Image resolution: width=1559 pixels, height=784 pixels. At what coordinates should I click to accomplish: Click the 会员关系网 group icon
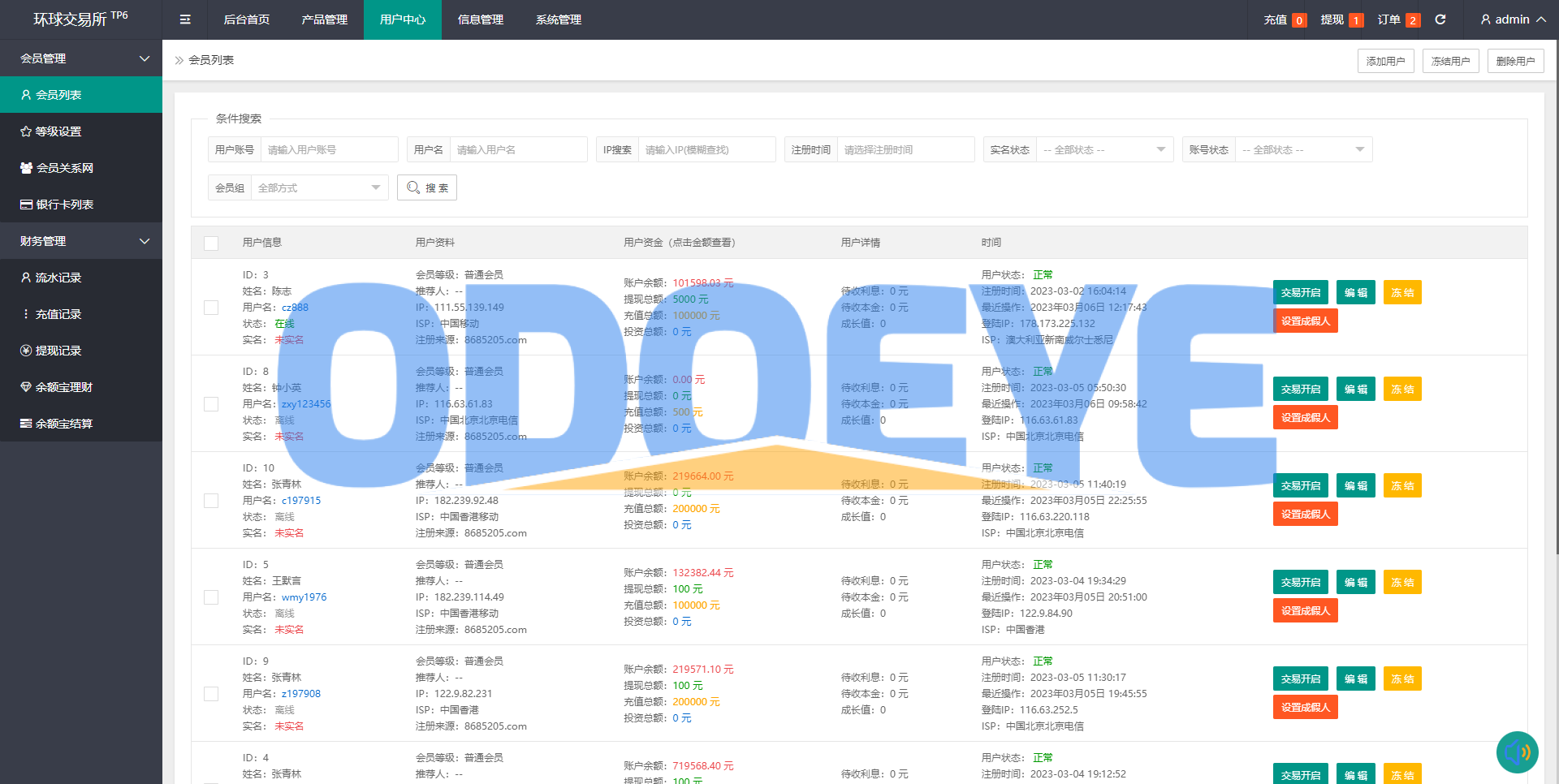[26, 168]
